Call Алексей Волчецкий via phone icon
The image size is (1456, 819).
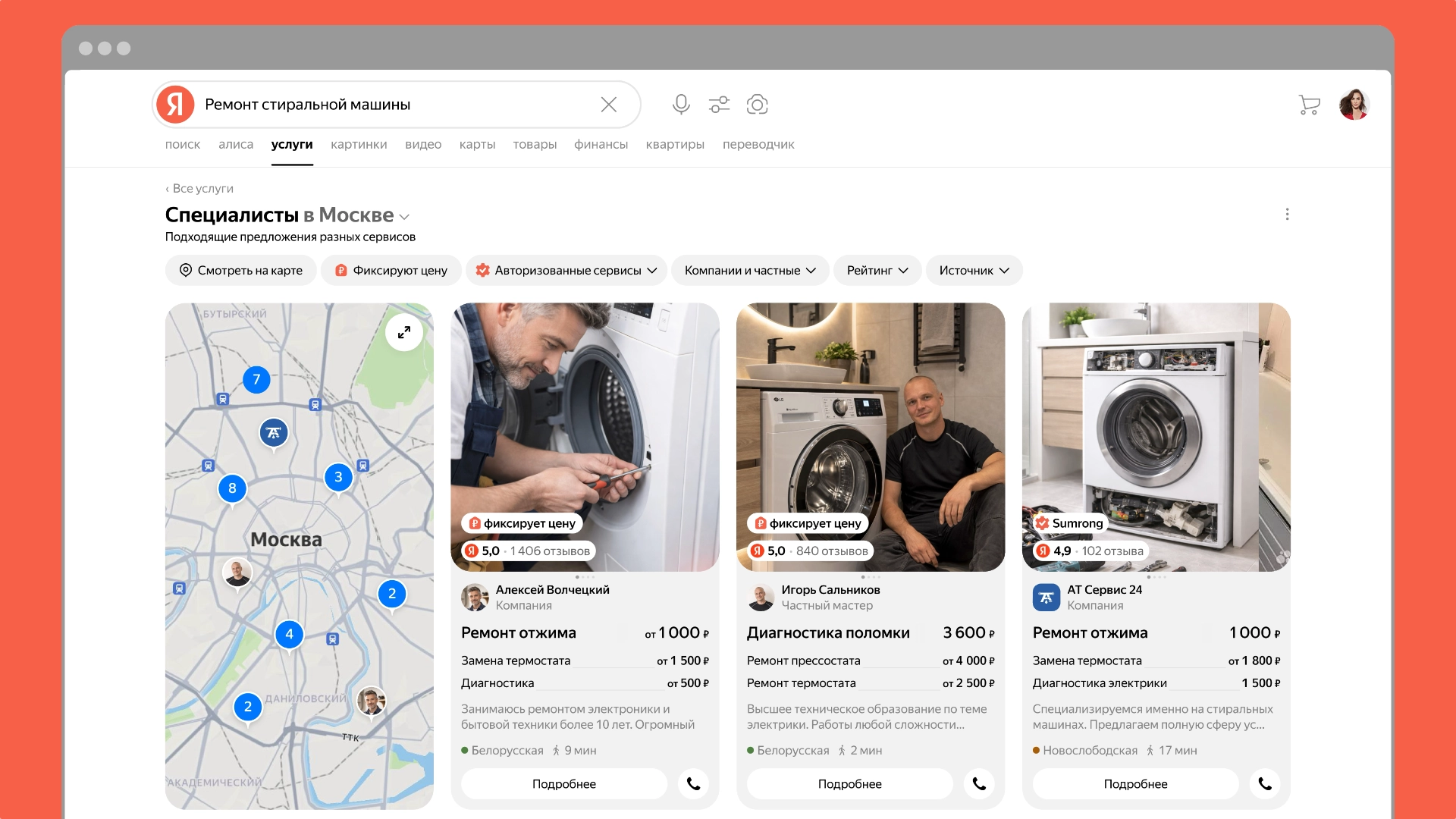693,783
